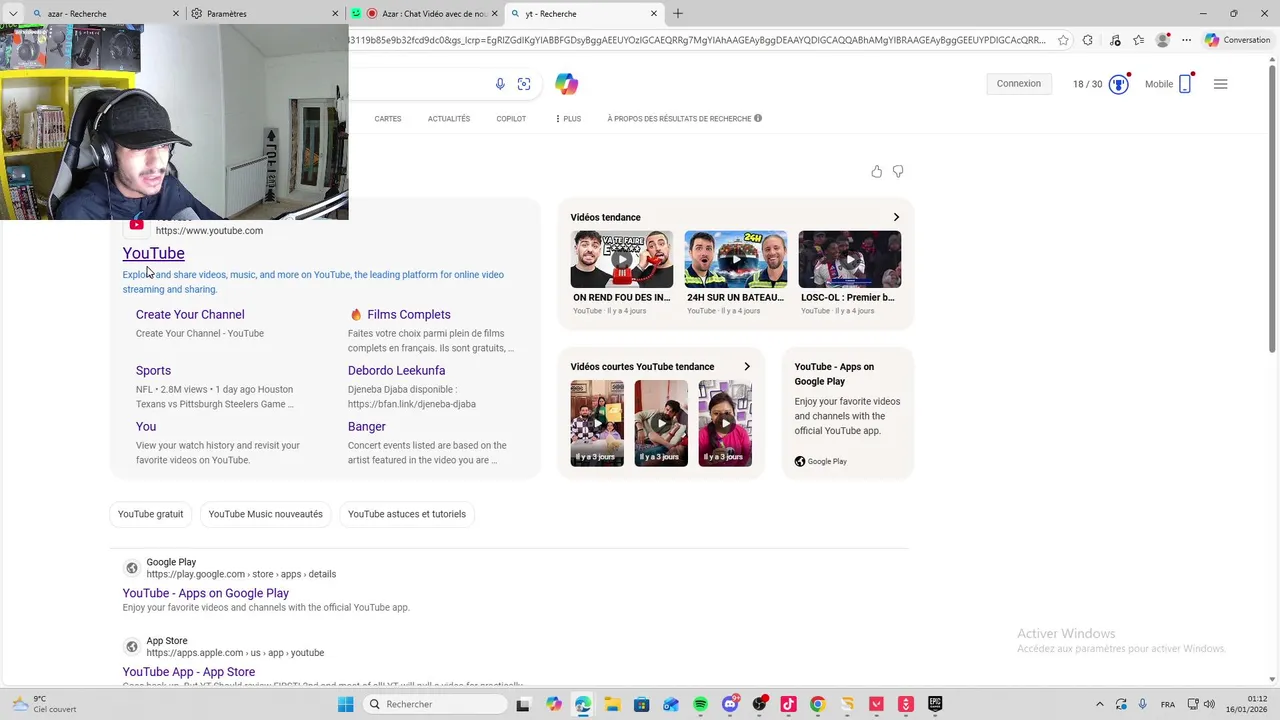Screen dimensions: 1280x720
Task: Open the Plus dropdown in the search menu
Action: (x=568, y=118)
